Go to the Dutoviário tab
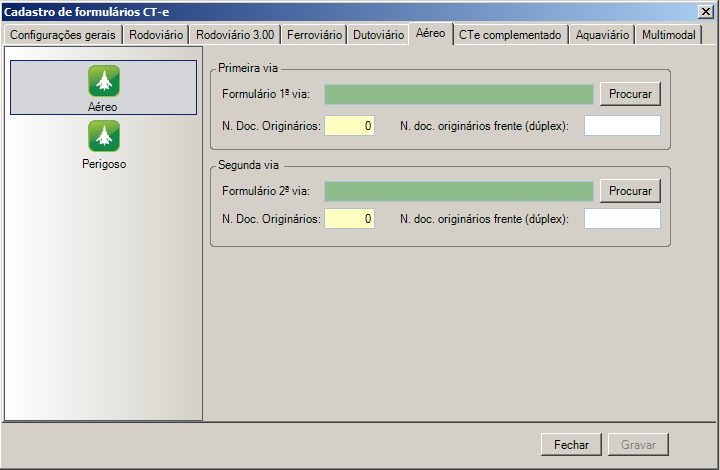This screenshot has height=470, width=720. (x=378, y=35)
